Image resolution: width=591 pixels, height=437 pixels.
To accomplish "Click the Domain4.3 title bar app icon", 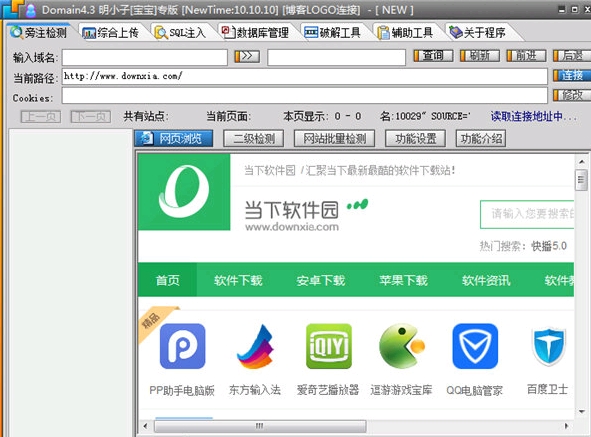I will coord(31,10).
